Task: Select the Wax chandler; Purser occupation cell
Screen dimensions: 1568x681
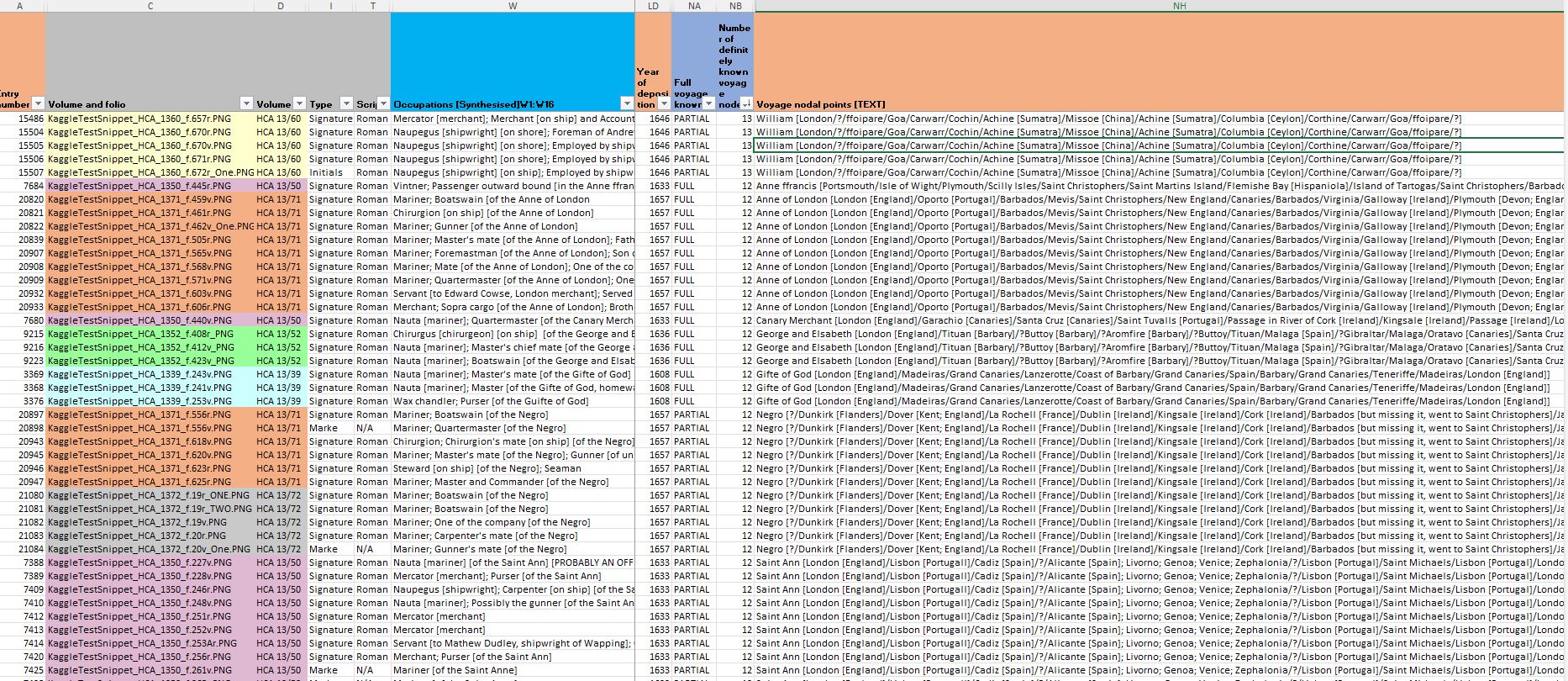Action: pyautogui.click(x=513, y=401)
